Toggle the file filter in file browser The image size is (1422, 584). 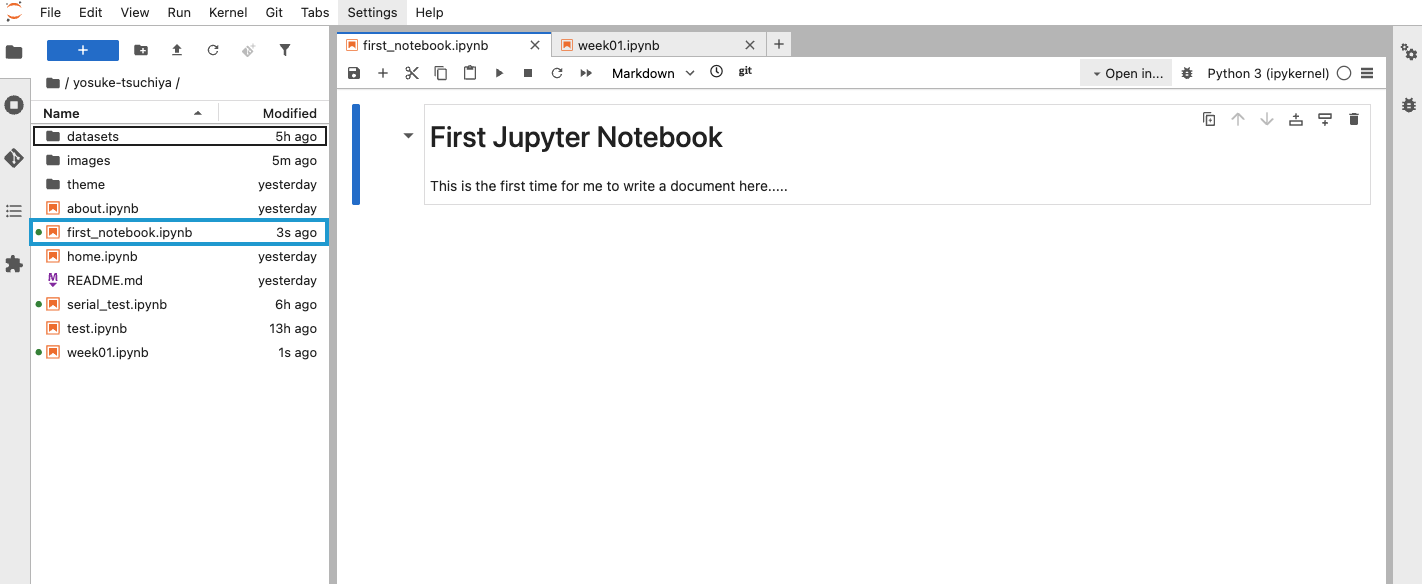pyautogui.click(x=285, y=50)
